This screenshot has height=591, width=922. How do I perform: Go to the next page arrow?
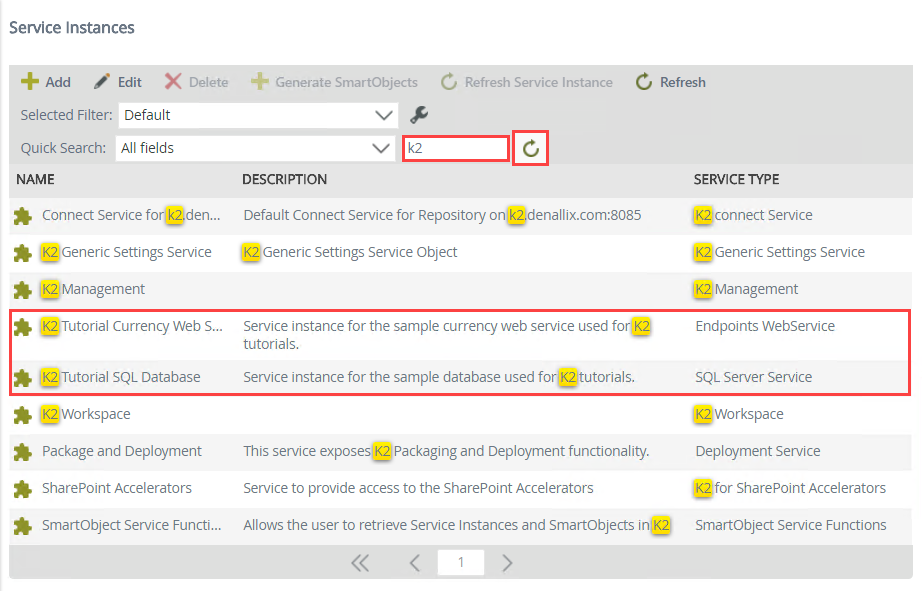pyautogui.click(x=507, y=563)
